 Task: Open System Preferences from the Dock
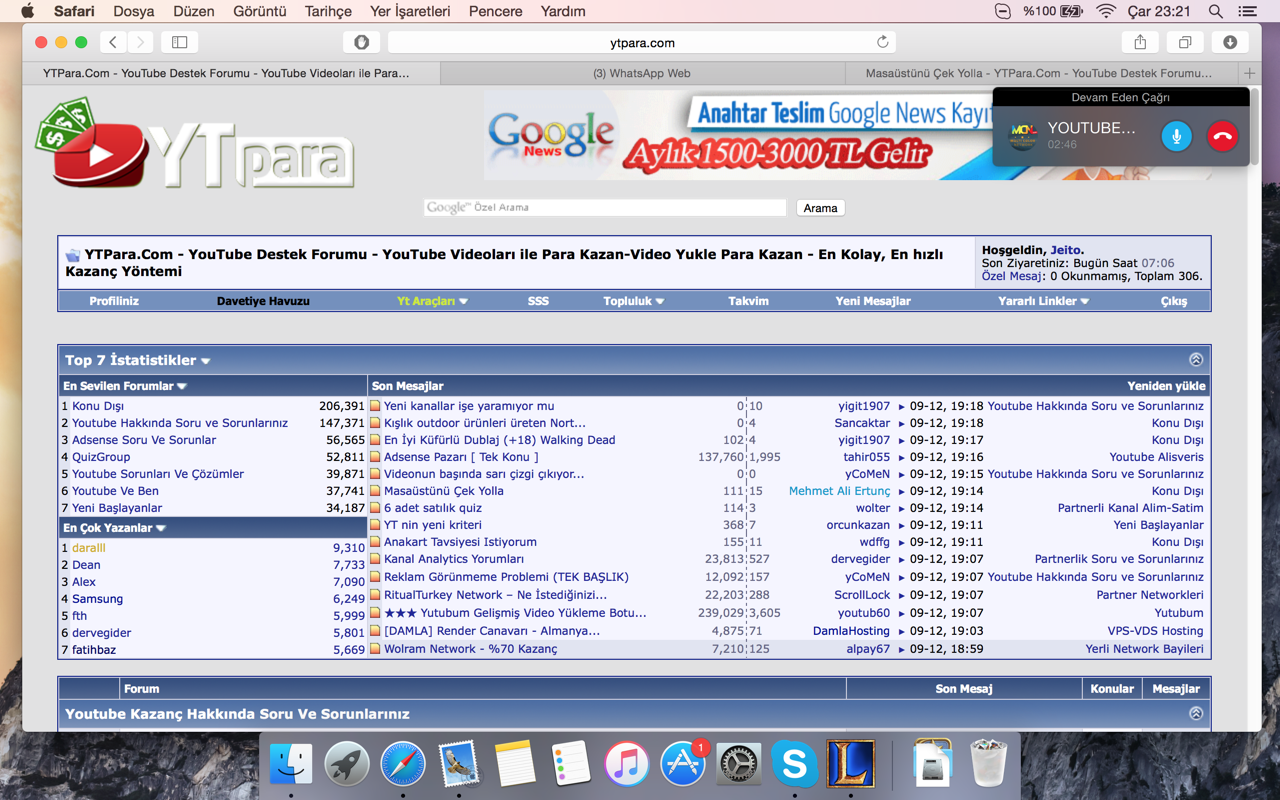[x=739, y=765]
